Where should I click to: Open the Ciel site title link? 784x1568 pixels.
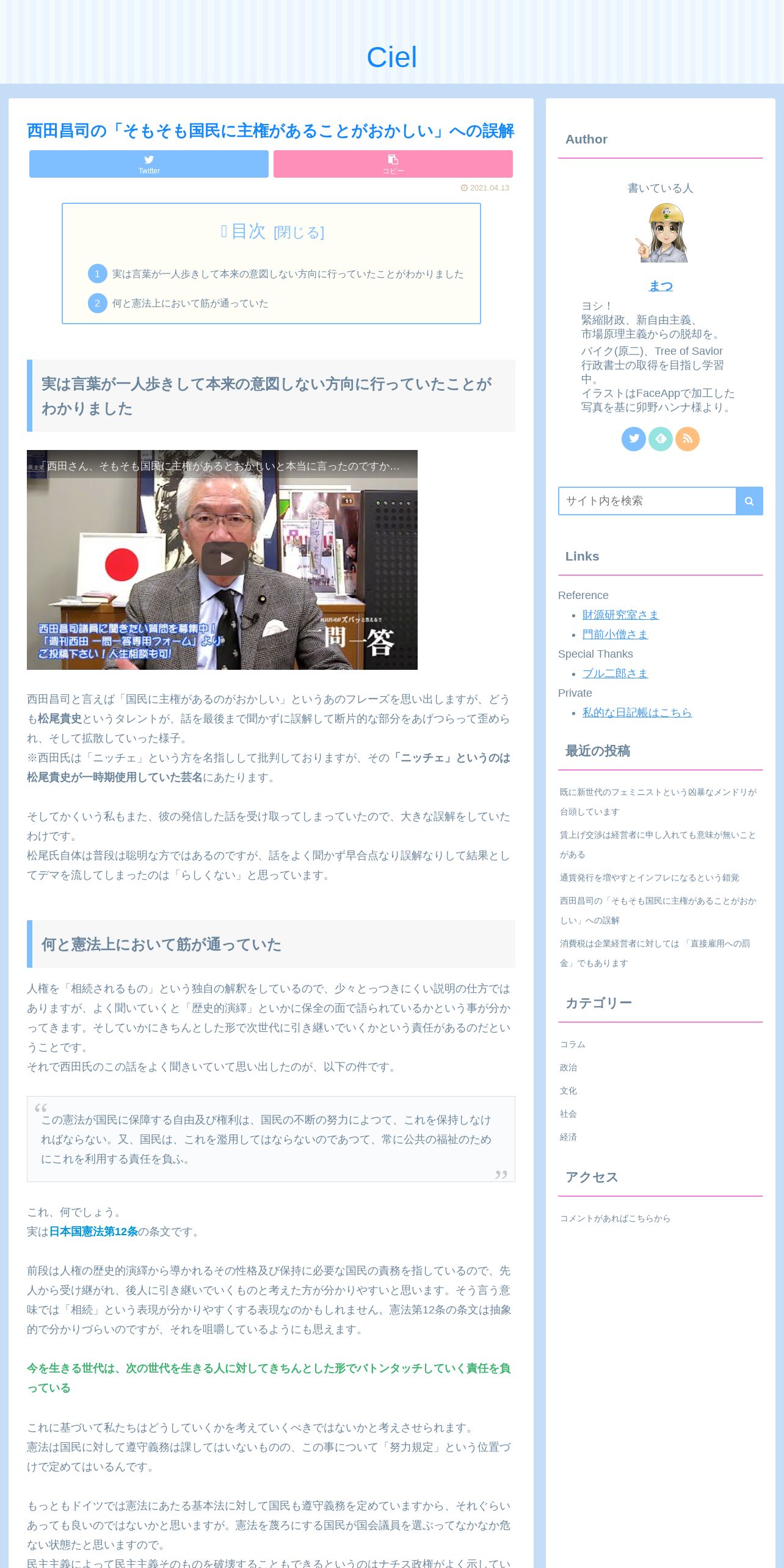391,57
